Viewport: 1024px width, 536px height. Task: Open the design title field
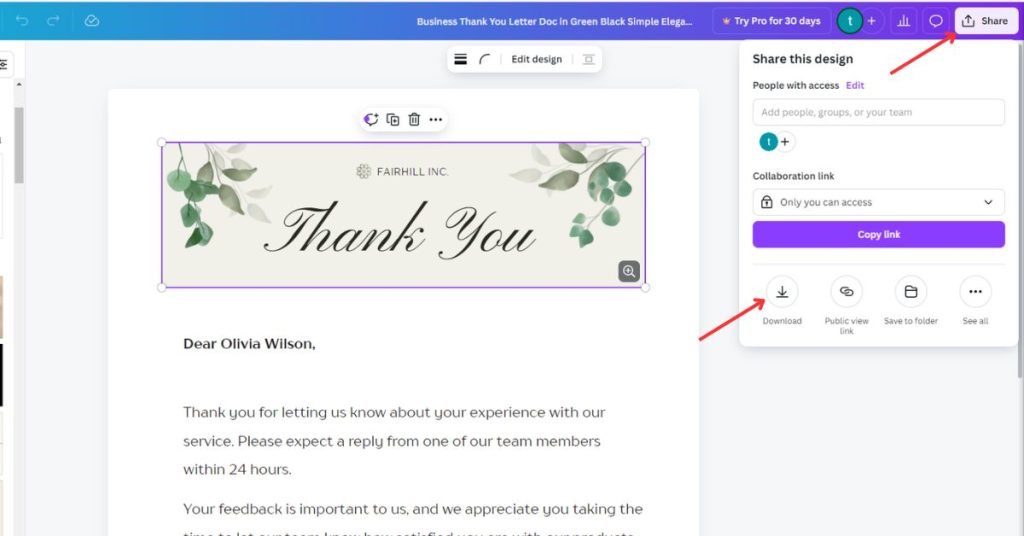tap(554, 22)
